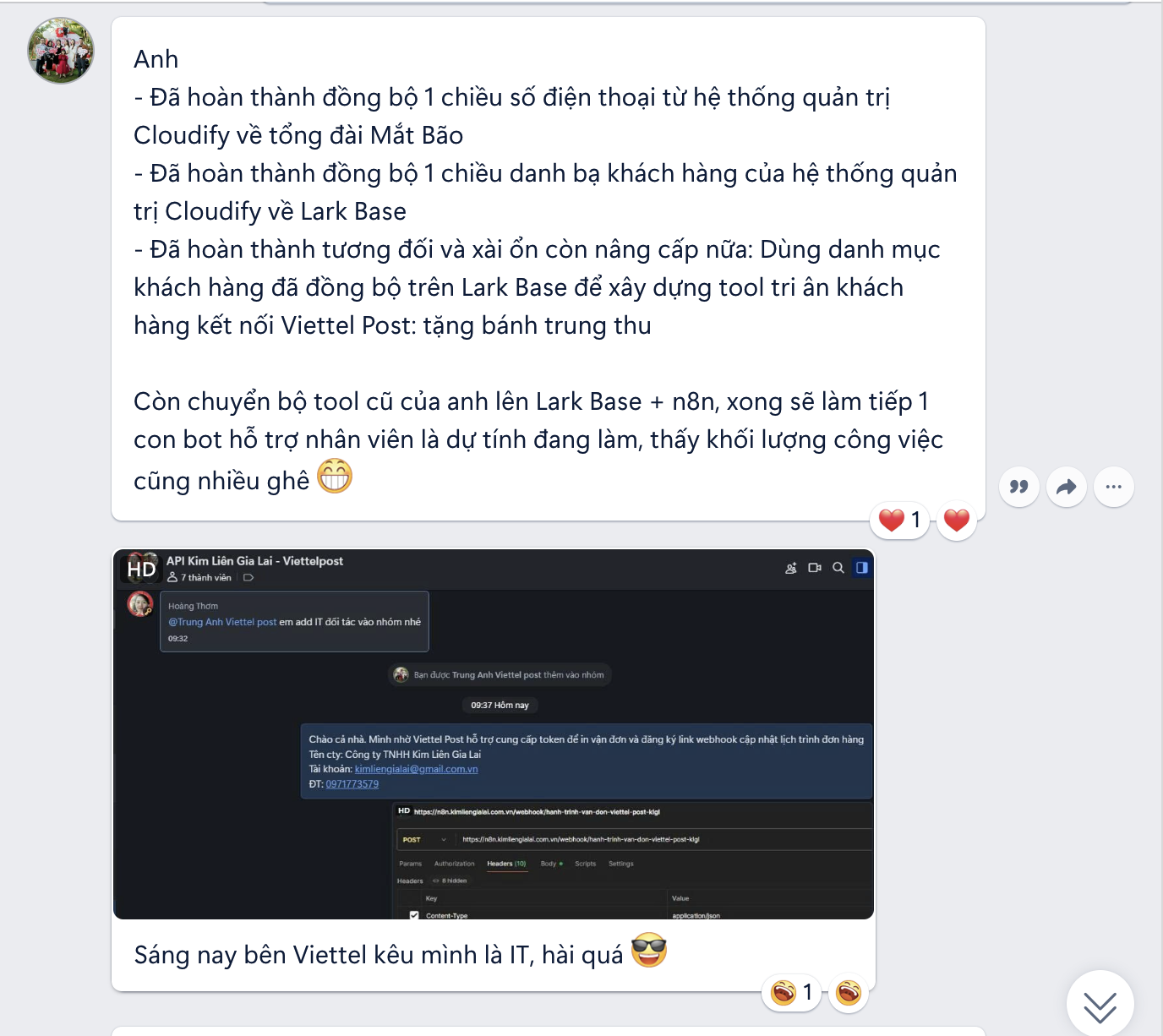Open the kimliengialai@gmail.com.vn email link
1163x1036 pixels.
417,769
